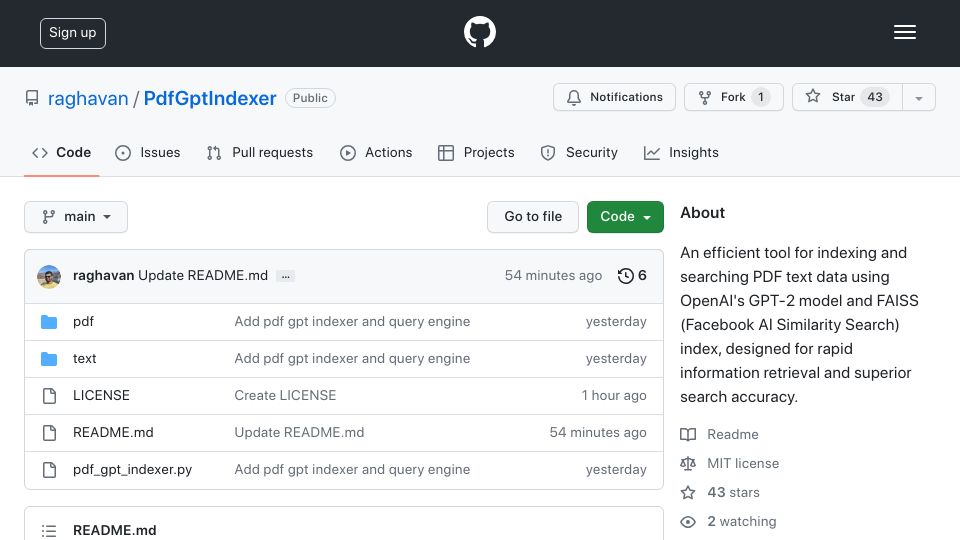Open the Create LICENSE commit message

[285, 396]
